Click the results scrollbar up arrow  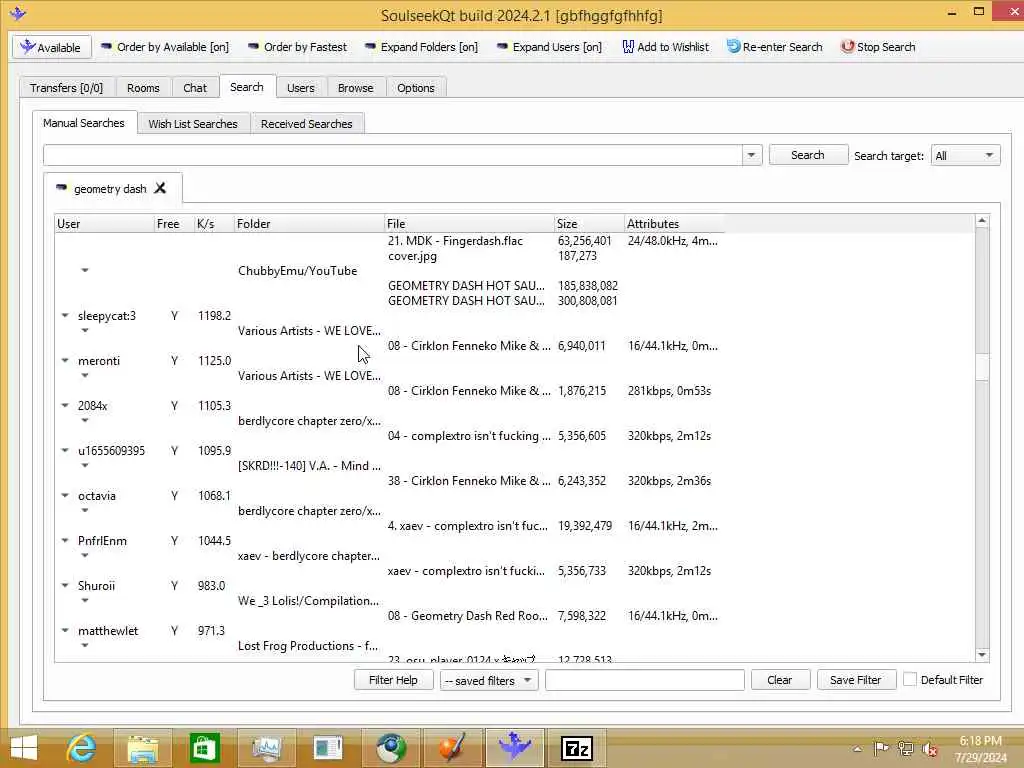(982, 221)
